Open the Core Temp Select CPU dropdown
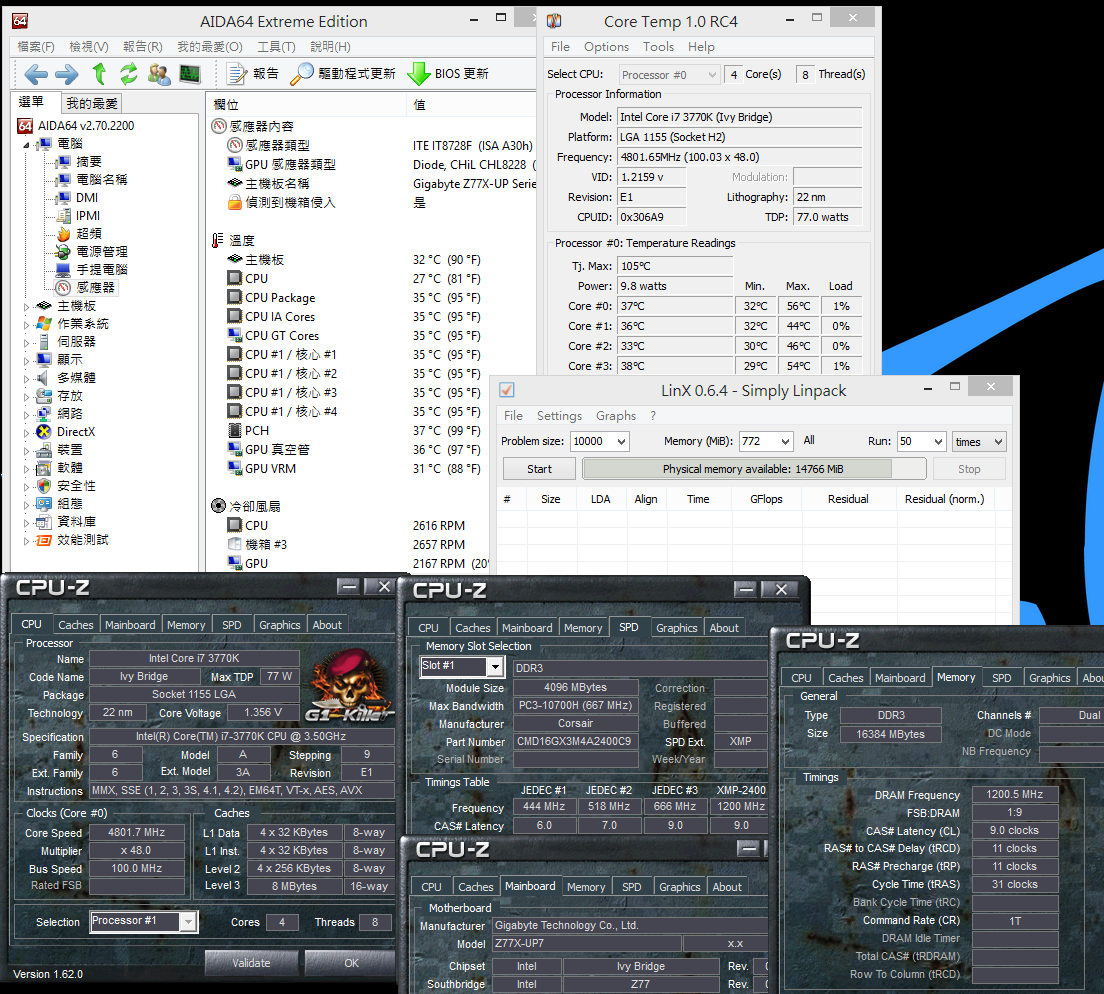 coord(712,75)
